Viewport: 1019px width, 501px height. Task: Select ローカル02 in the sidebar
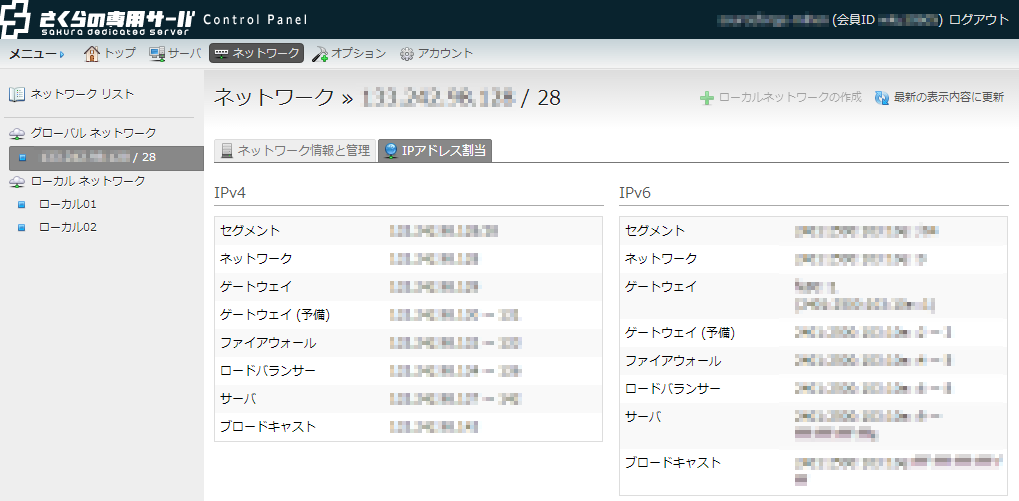click(x=67, y=227)
